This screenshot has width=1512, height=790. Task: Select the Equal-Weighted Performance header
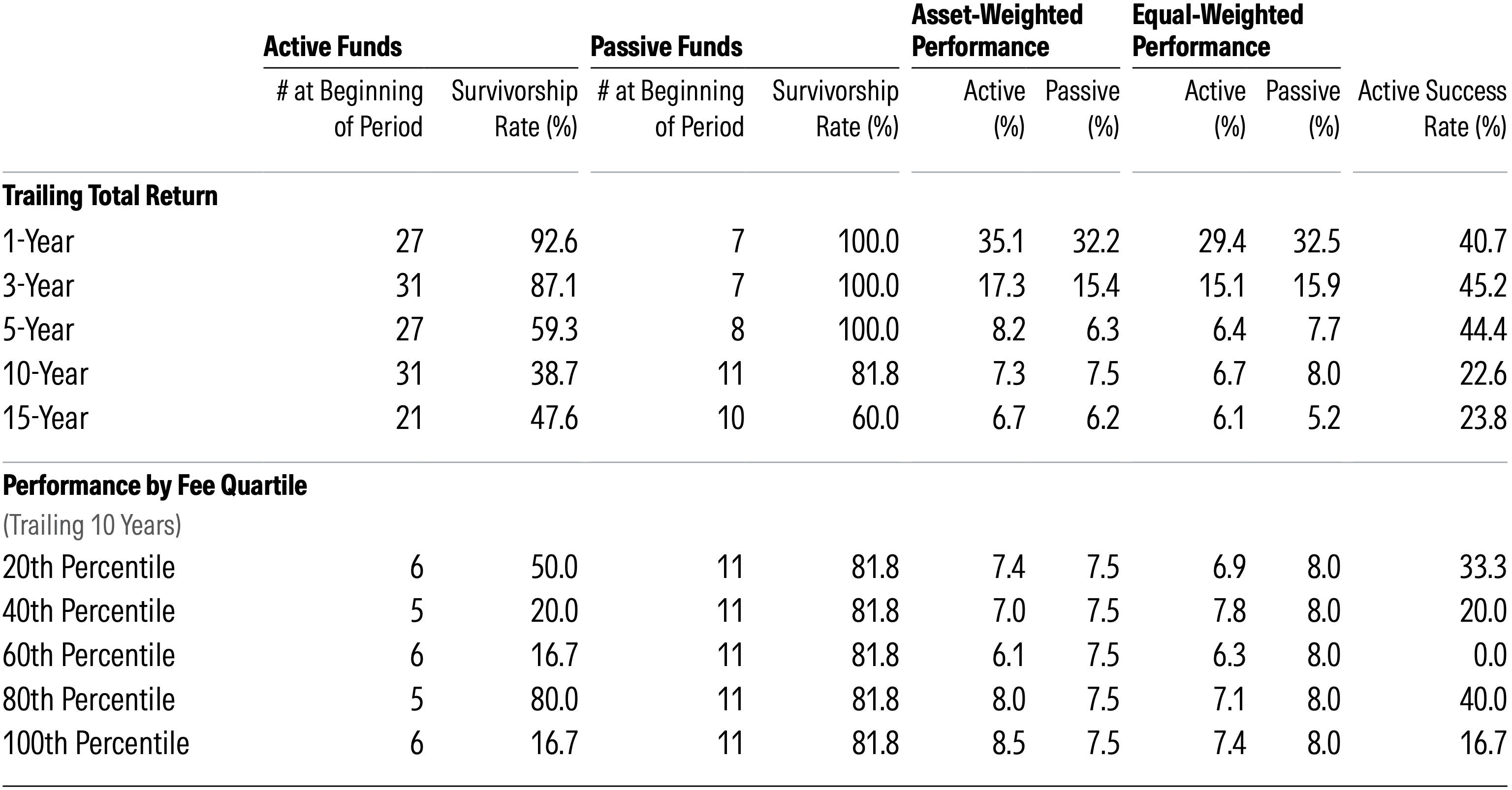(1217, 30)
